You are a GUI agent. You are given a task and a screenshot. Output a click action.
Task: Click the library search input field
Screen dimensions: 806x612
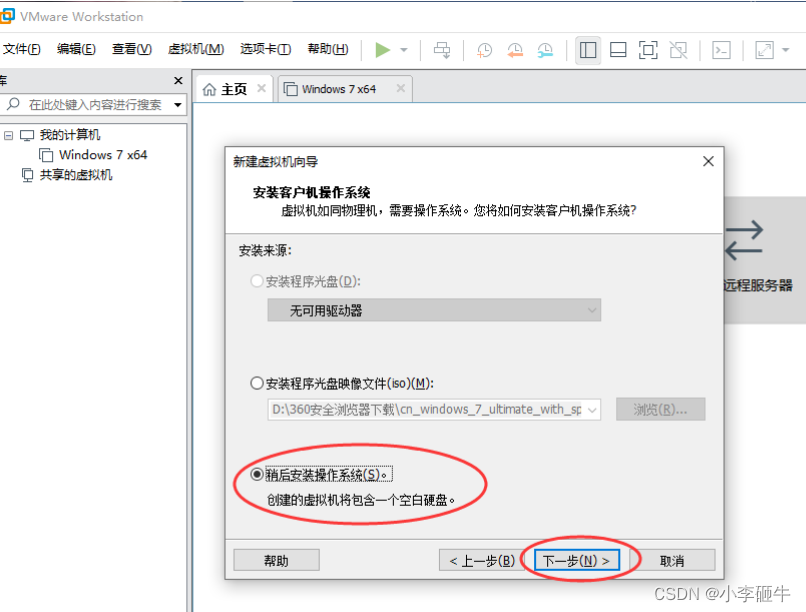pos(95,105)
